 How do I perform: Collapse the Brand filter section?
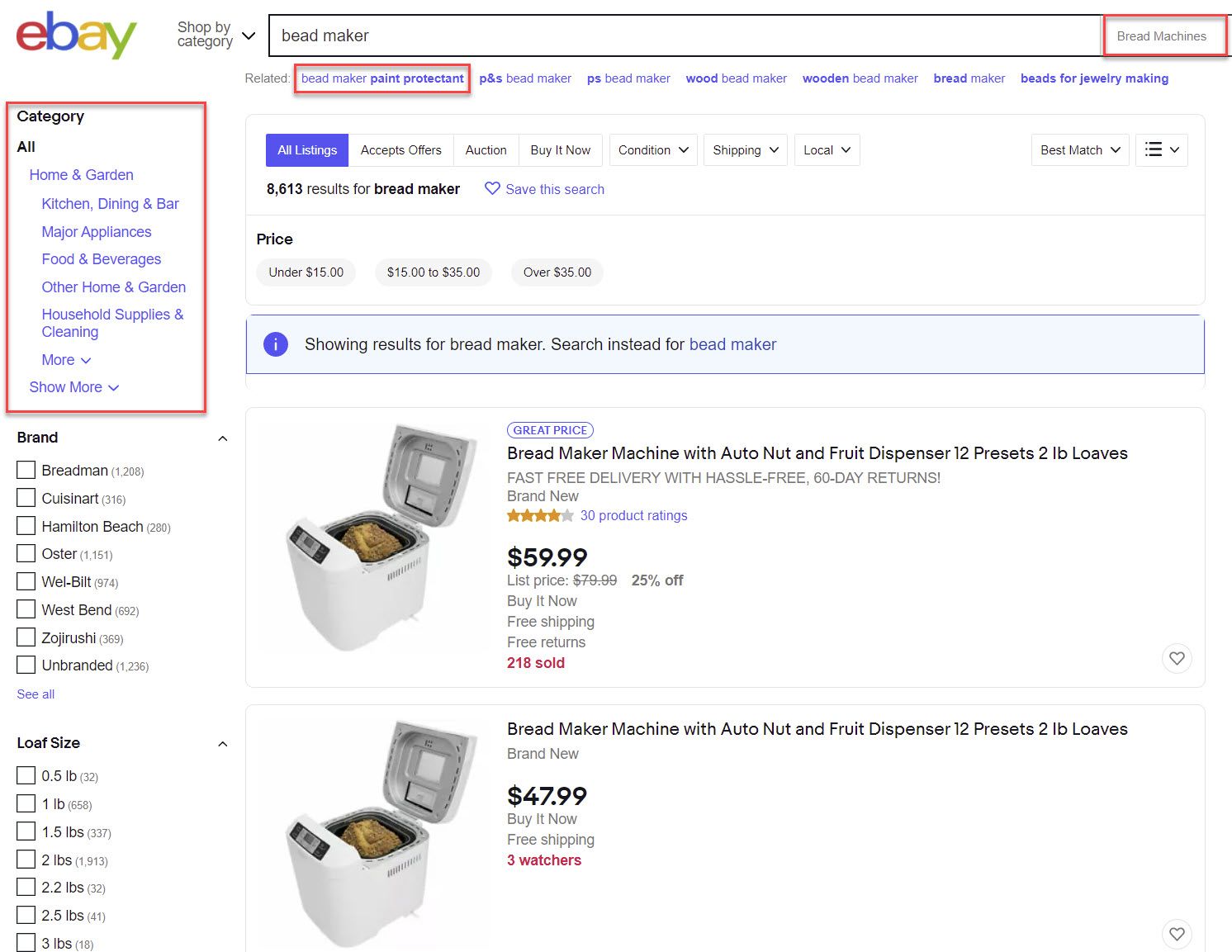point(222,438)
